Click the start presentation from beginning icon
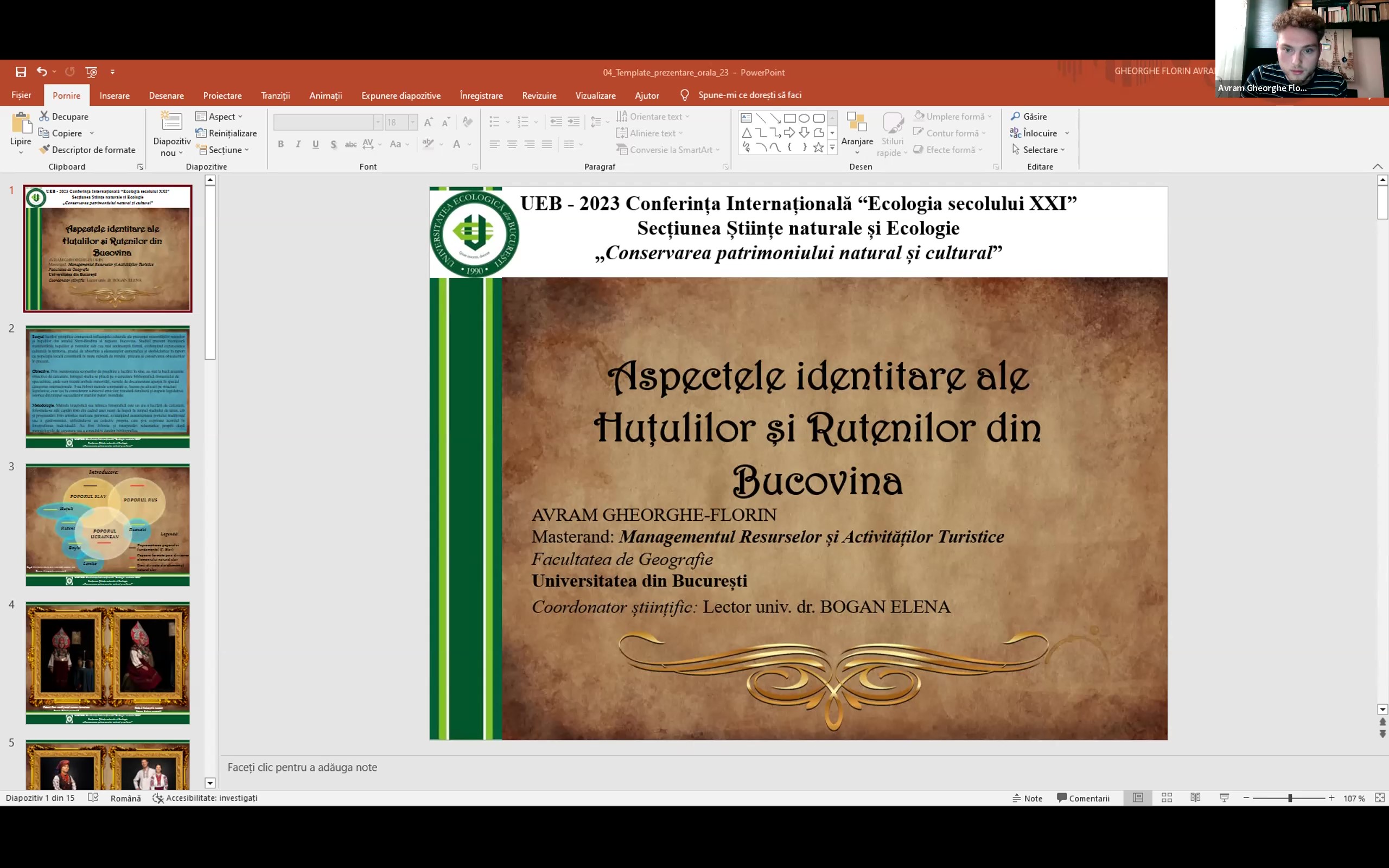 coord(91,72)
